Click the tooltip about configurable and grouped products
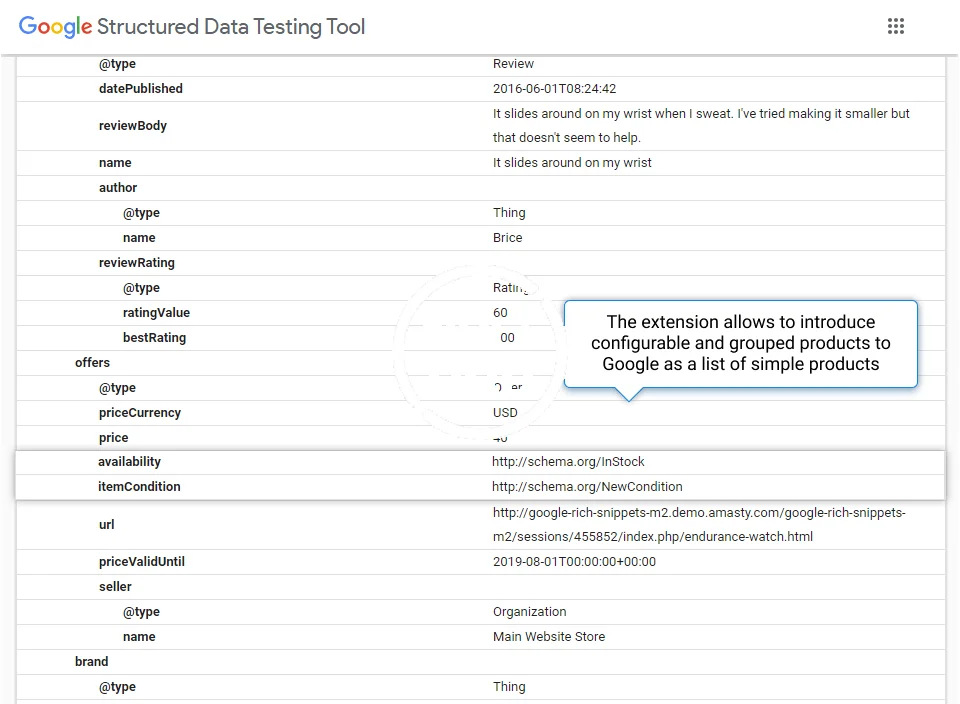Viewport: 960px width, 704px height. tap(740, 343)
